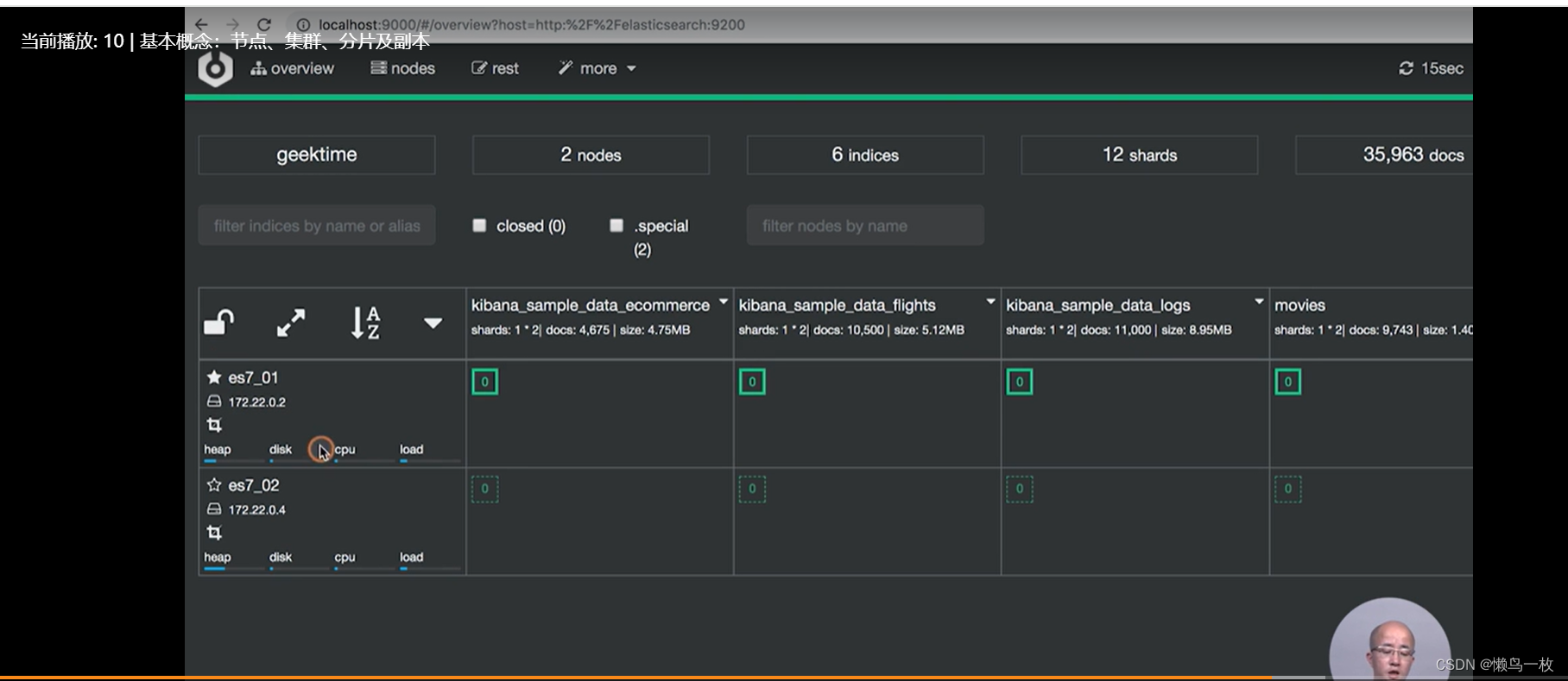Click the disk label of es7_02
The image size is (1568, 681).
(281, 558)
